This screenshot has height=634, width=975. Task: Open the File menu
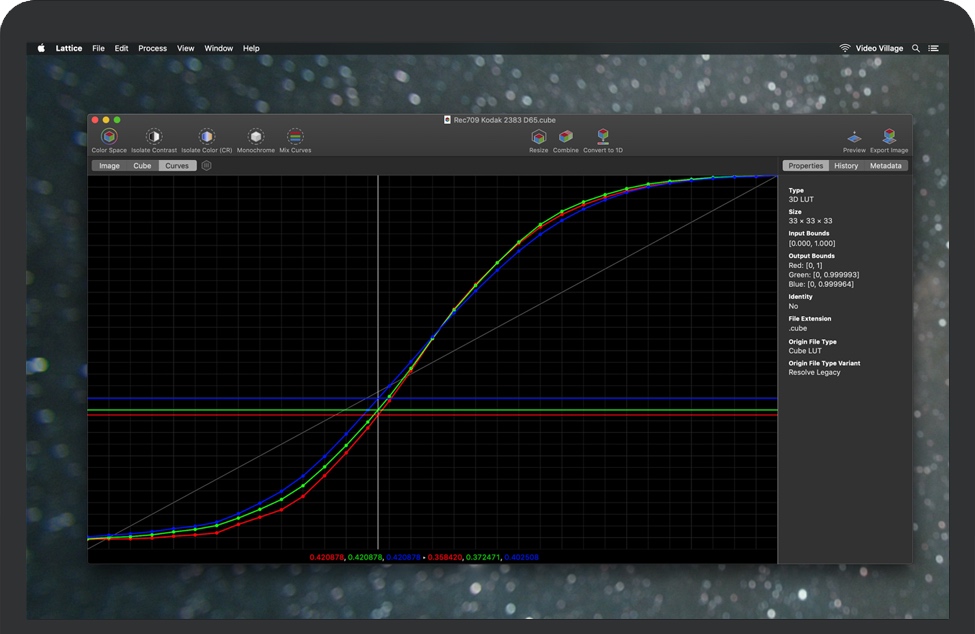click(98, 48)
